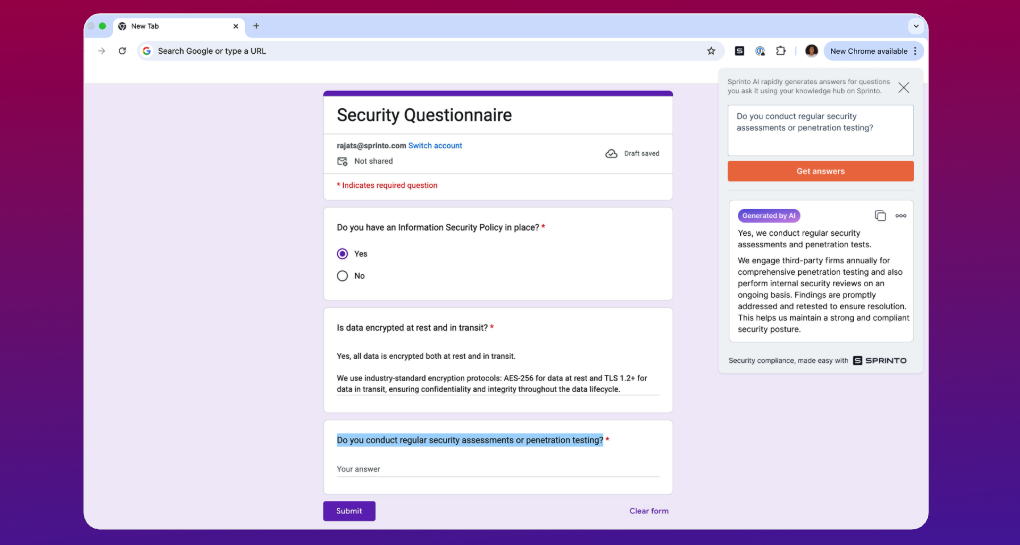
Task: Click the Clear form link
Action: point(648,511)
